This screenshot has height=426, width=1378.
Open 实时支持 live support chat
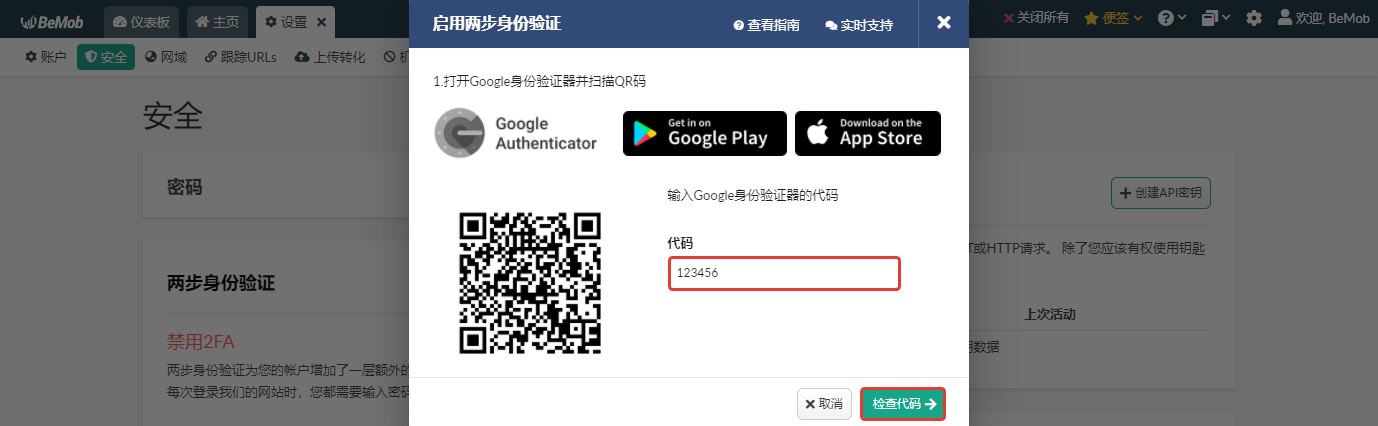click(859, 25)
